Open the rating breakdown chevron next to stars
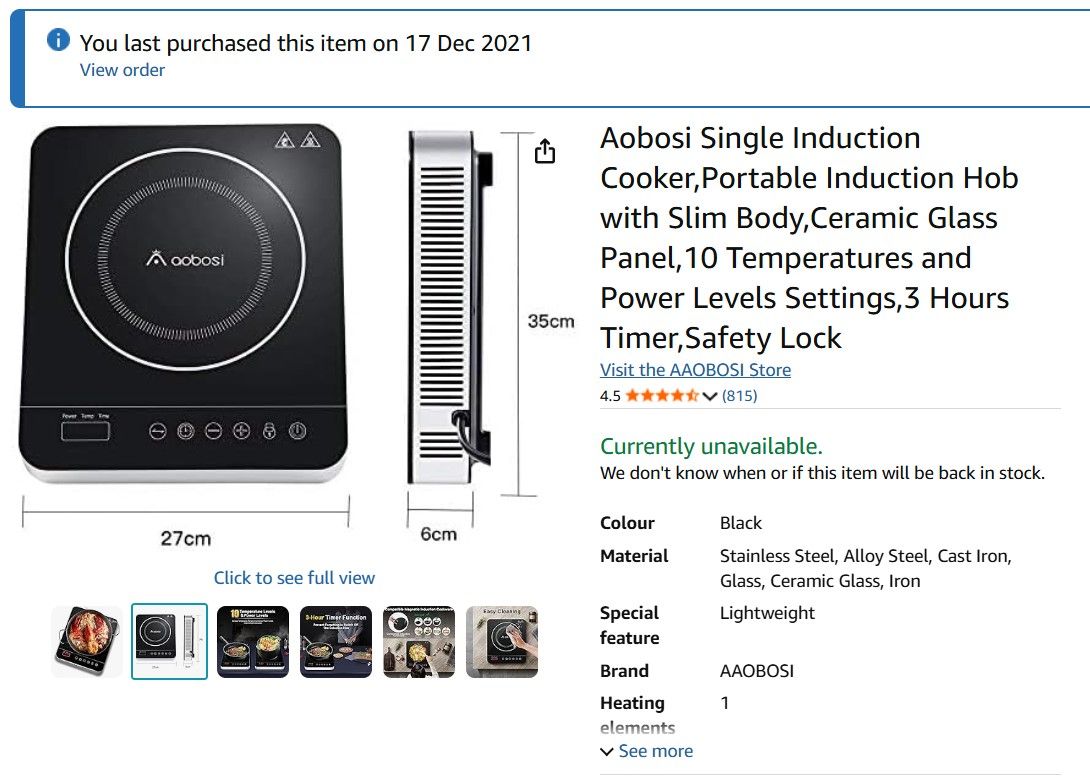This screenshot has height=777, width=1090. pos(710,396)
